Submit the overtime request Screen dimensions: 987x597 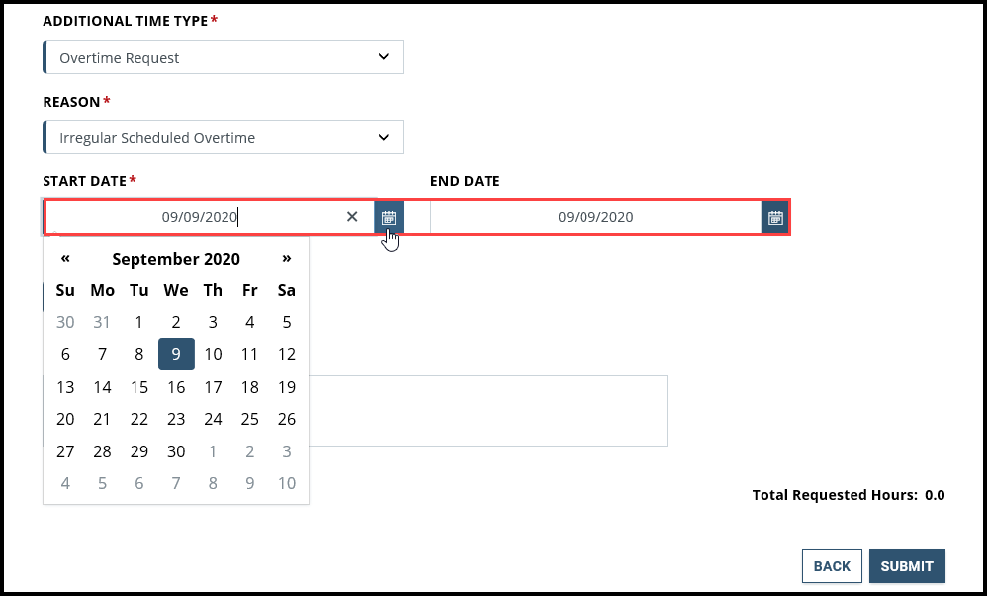point(906,565)
